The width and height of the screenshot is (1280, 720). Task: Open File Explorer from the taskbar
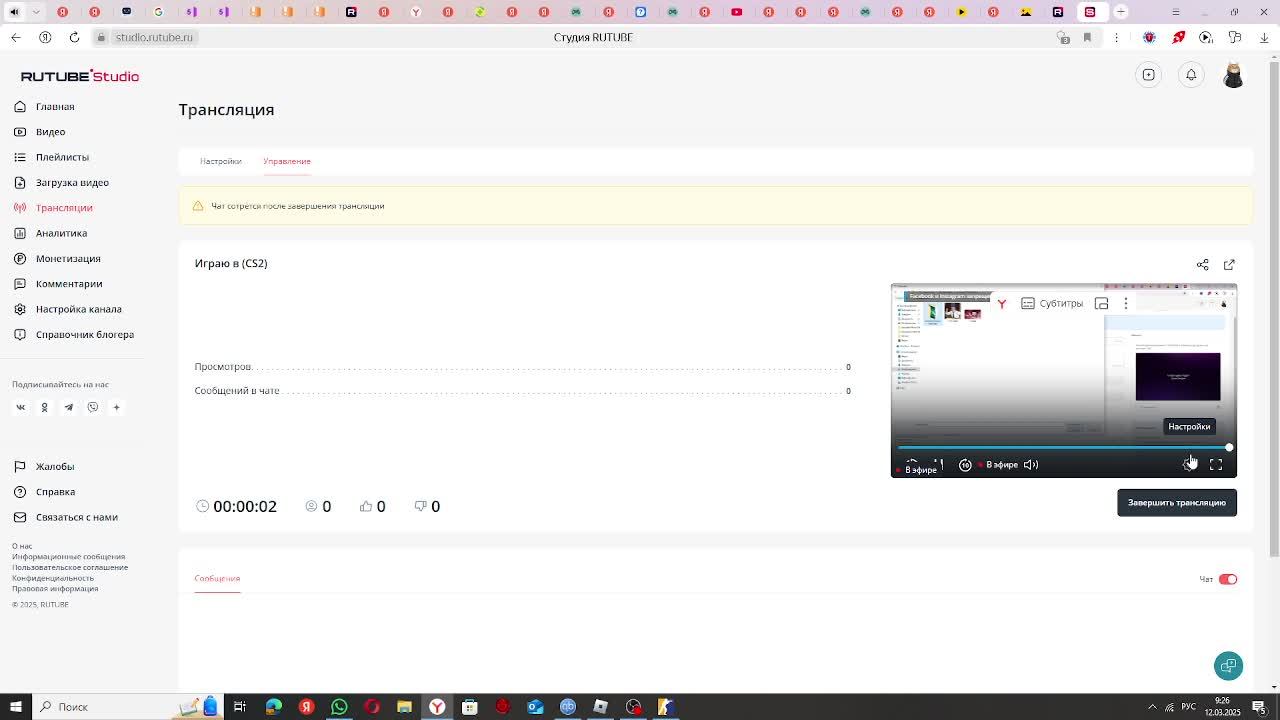(x=404, y=707)
